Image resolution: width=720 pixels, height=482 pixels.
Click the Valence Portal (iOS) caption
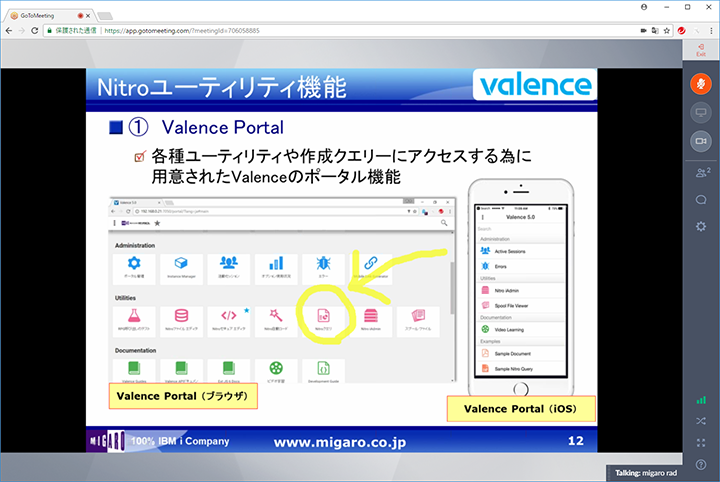point(521,409)
